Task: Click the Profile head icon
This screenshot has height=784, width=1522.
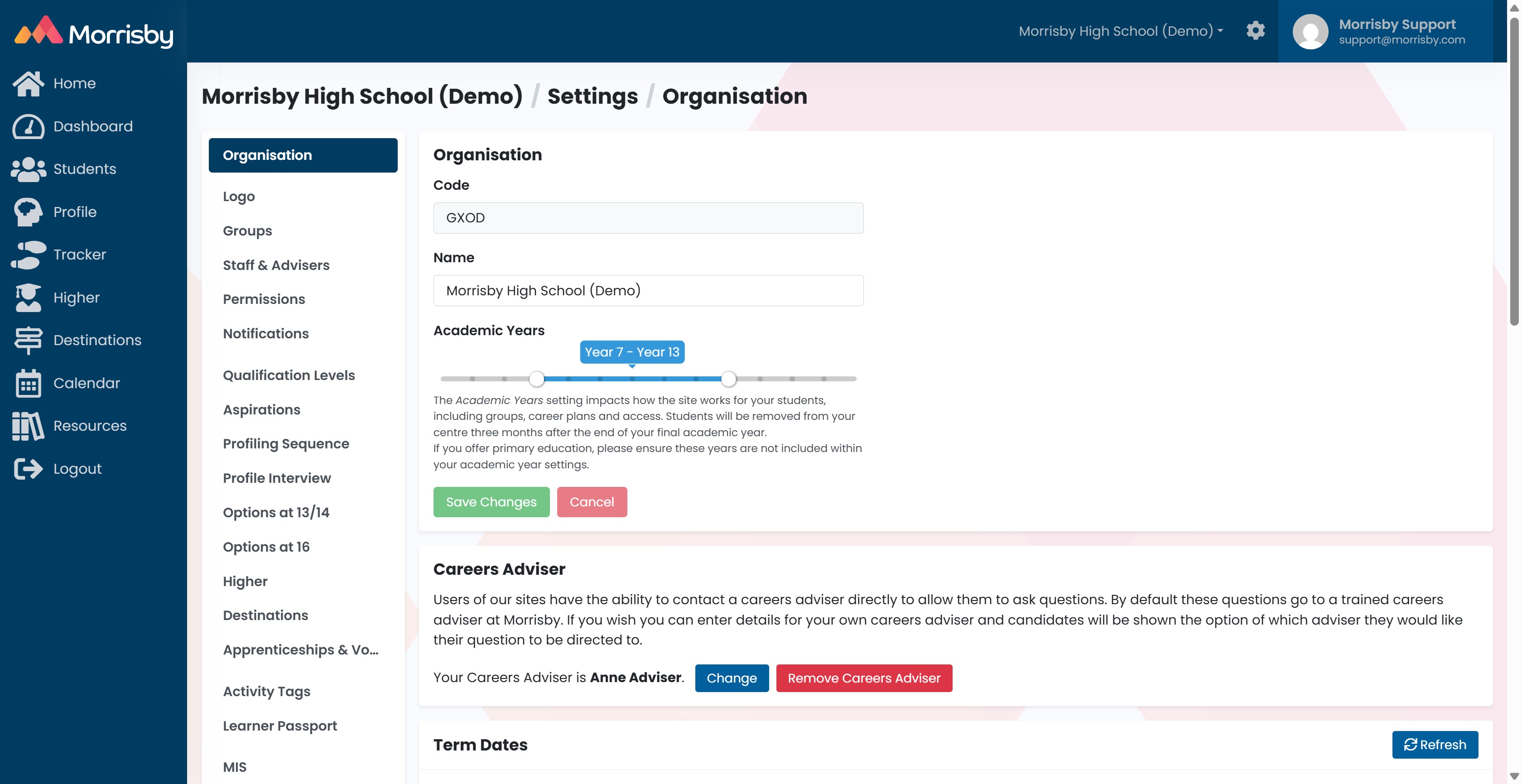Action: (x=28, y=212)
